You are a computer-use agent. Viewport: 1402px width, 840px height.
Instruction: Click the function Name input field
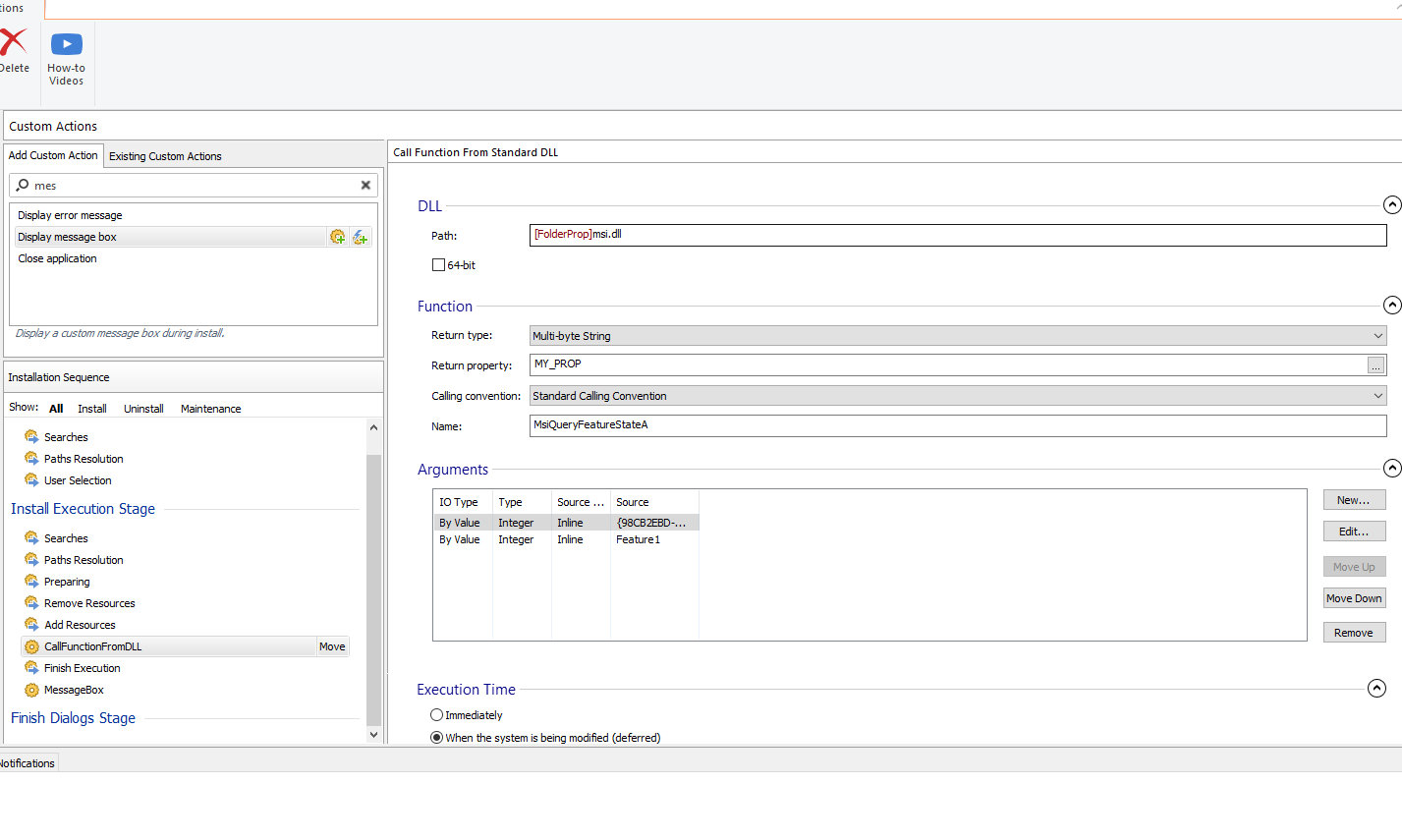click(x=958, y=425)
